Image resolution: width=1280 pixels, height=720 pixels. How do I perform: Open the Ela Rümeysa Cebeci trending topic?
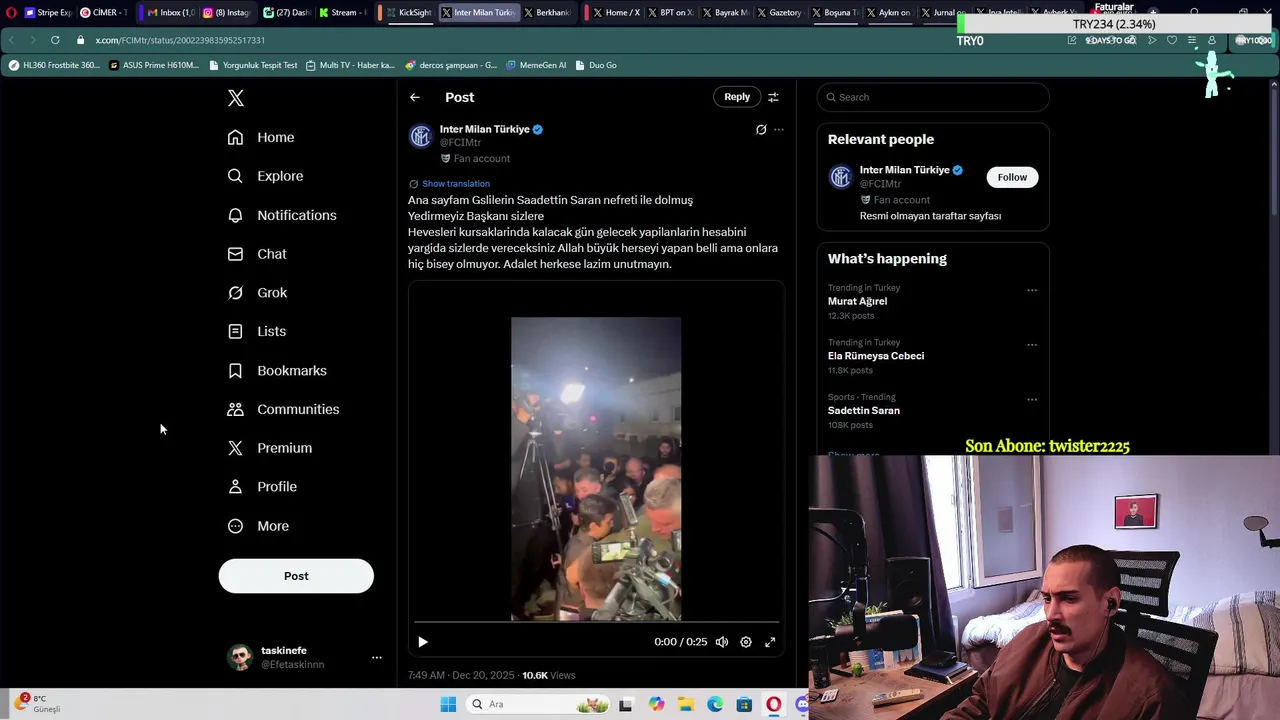[x=876, y=356]
